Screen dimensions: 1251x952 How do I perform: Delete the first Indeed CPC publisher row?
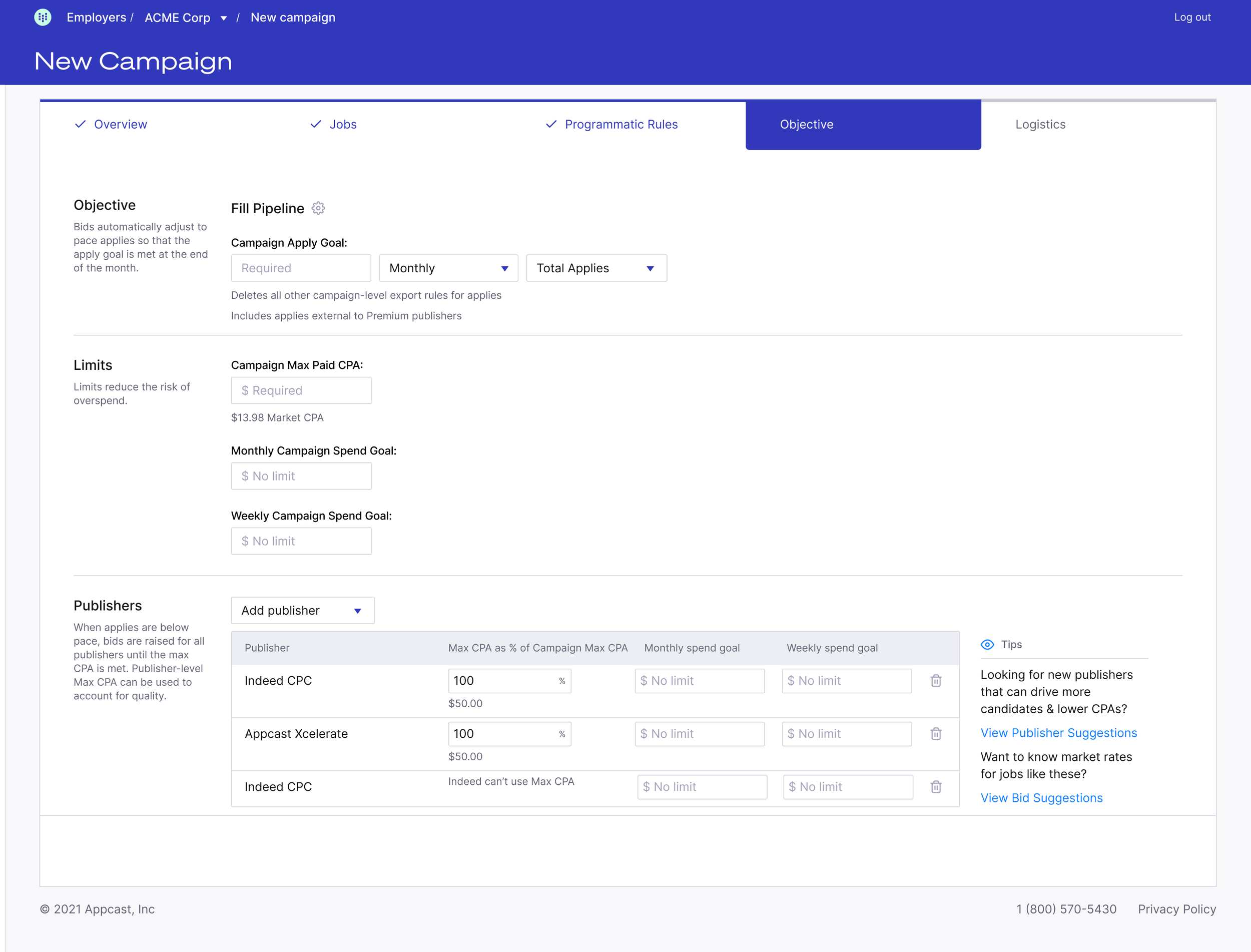pos(935,681)
